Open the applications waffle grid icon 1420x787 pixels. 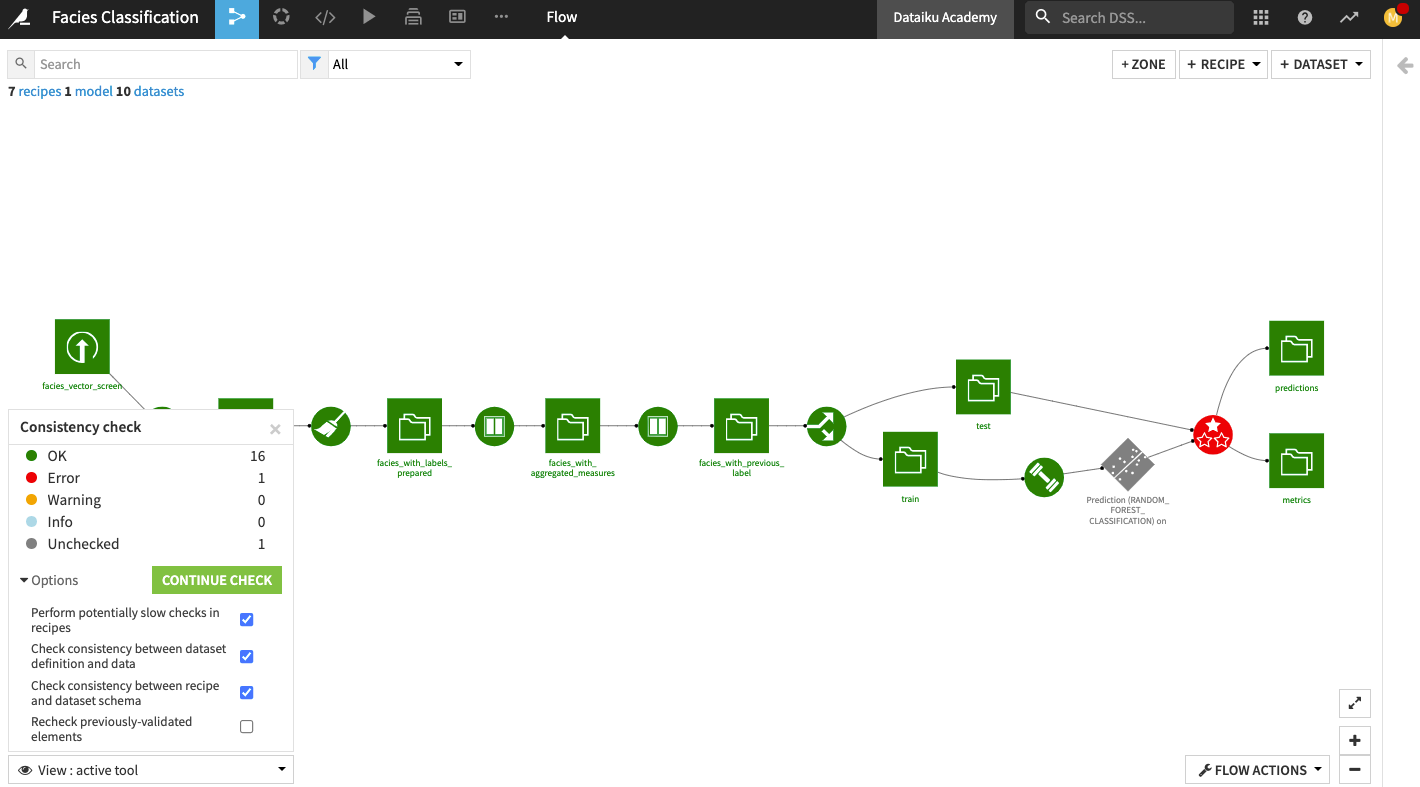tap(1261, 17)
